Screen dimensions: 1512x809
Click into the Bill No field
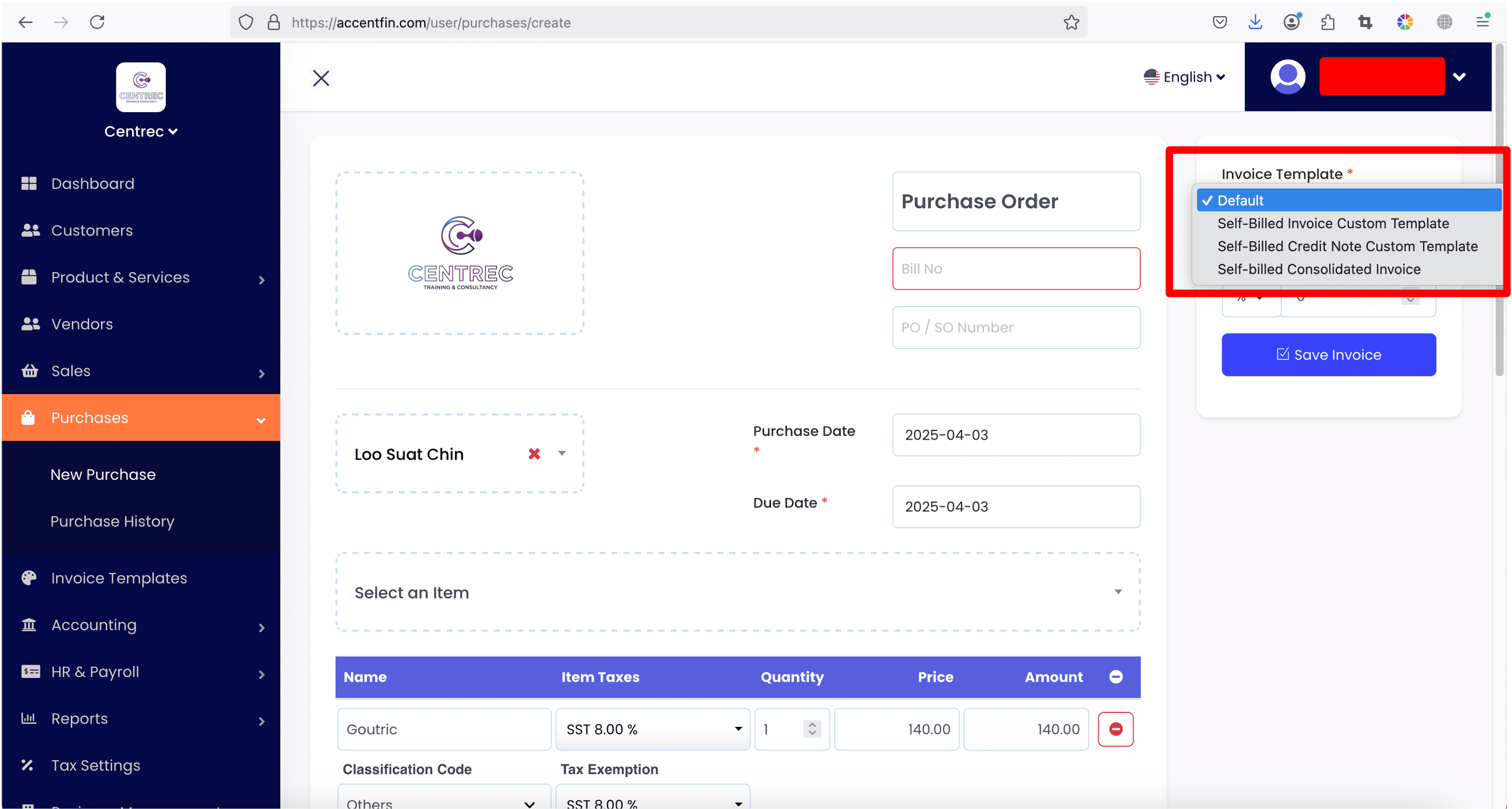pos(1016,268)
